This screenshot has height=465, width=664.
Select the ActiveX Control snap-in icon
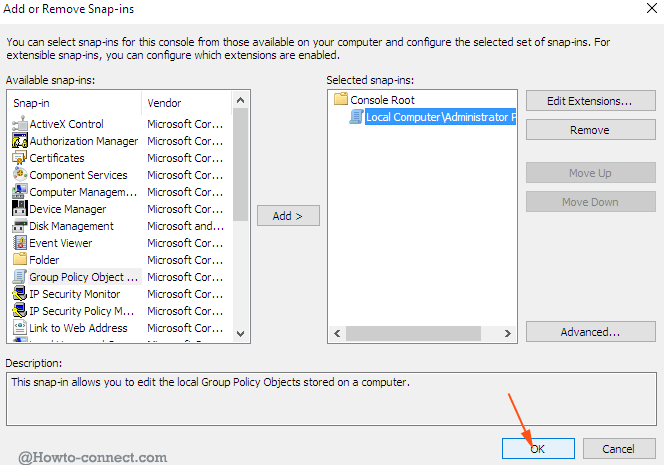(x=19, y=124)
